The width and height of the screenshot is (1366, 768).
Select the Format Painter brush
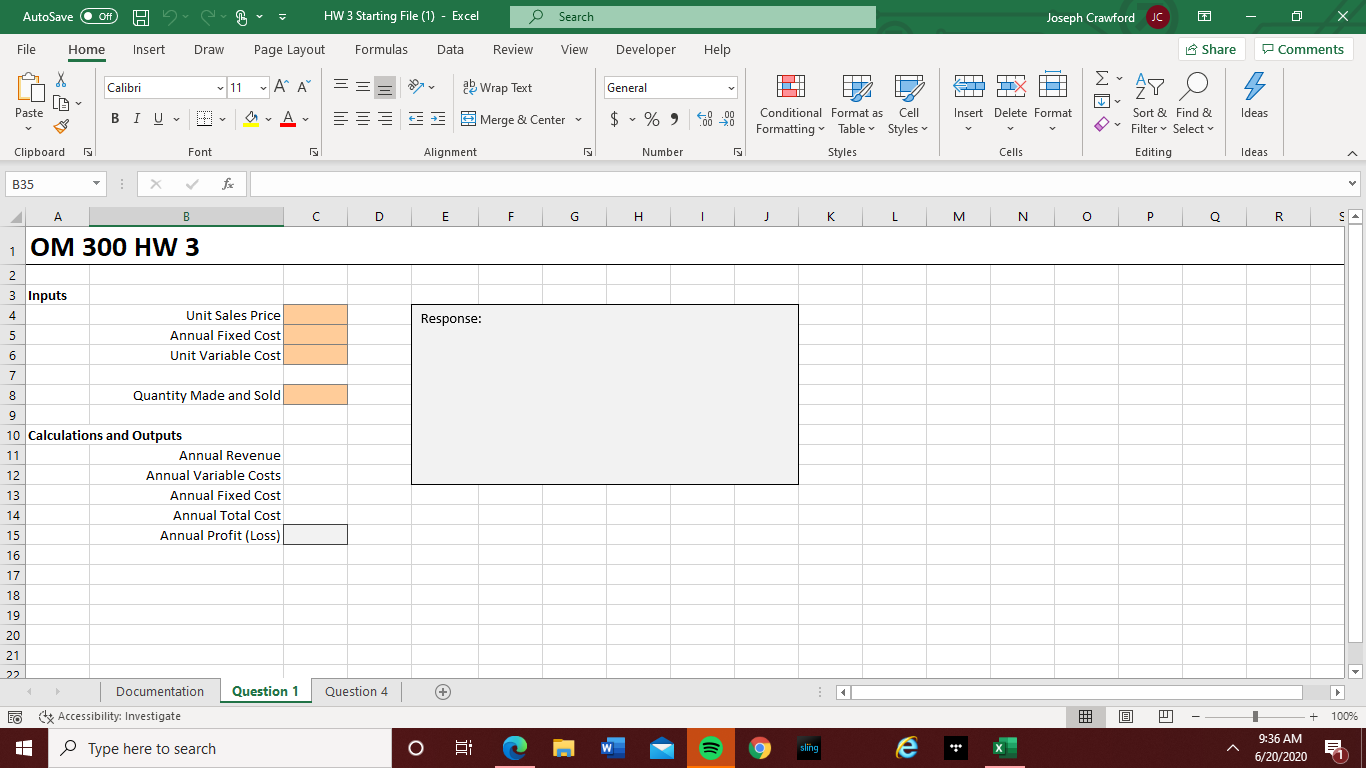60,126
